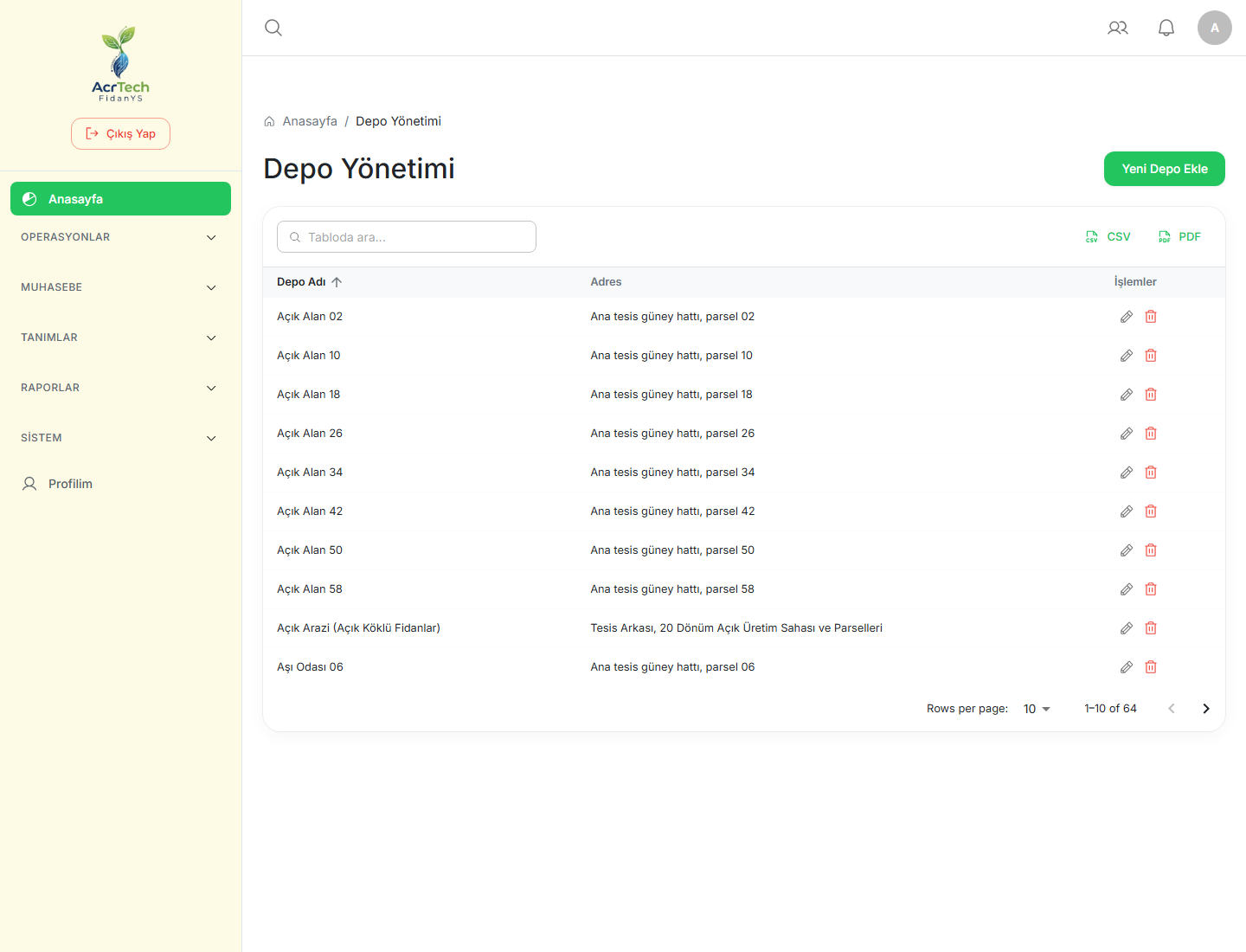This screenshot has height=952, width=1246.
Task: Delete the Aşı Odası 06 row
Action: tap(1151, 667)
